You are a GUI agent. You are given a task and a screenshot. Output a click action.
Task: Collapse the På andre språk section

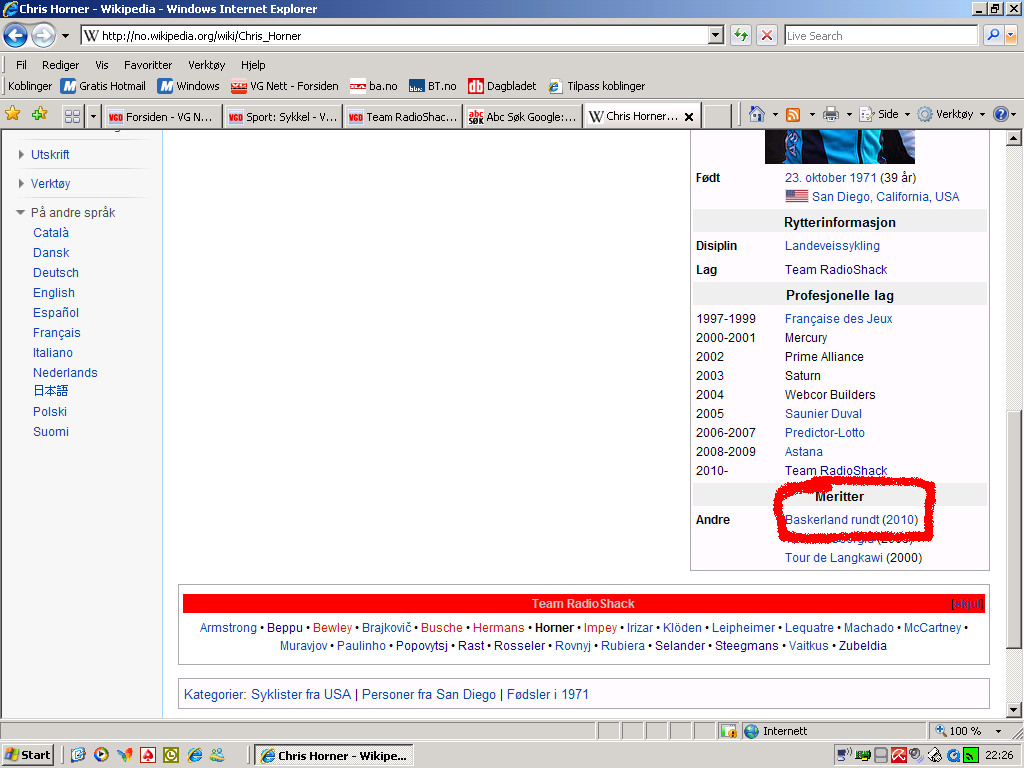pyautogui.click(x=22, y=213)
